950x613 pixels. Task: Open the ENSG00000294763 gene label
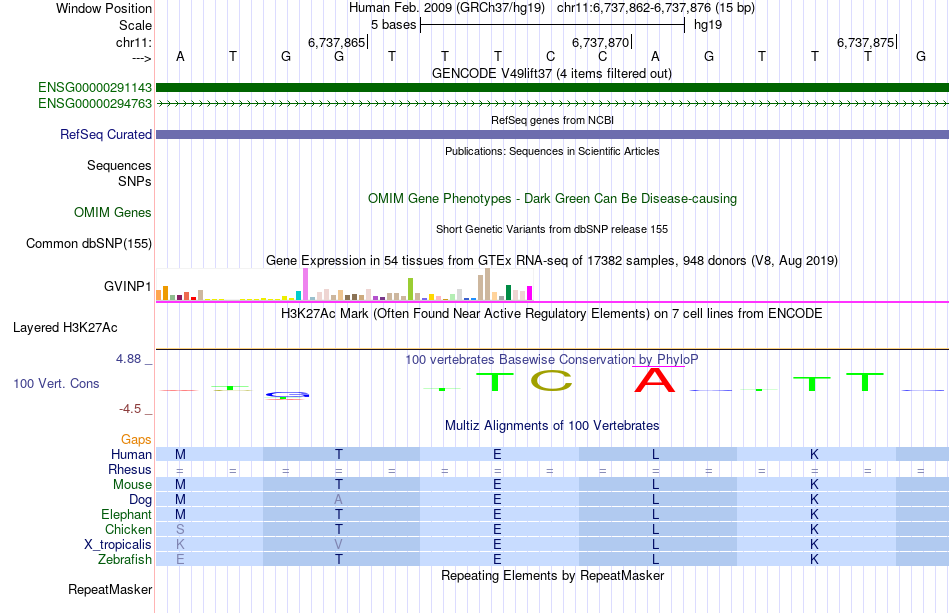[x=95, y=104]
